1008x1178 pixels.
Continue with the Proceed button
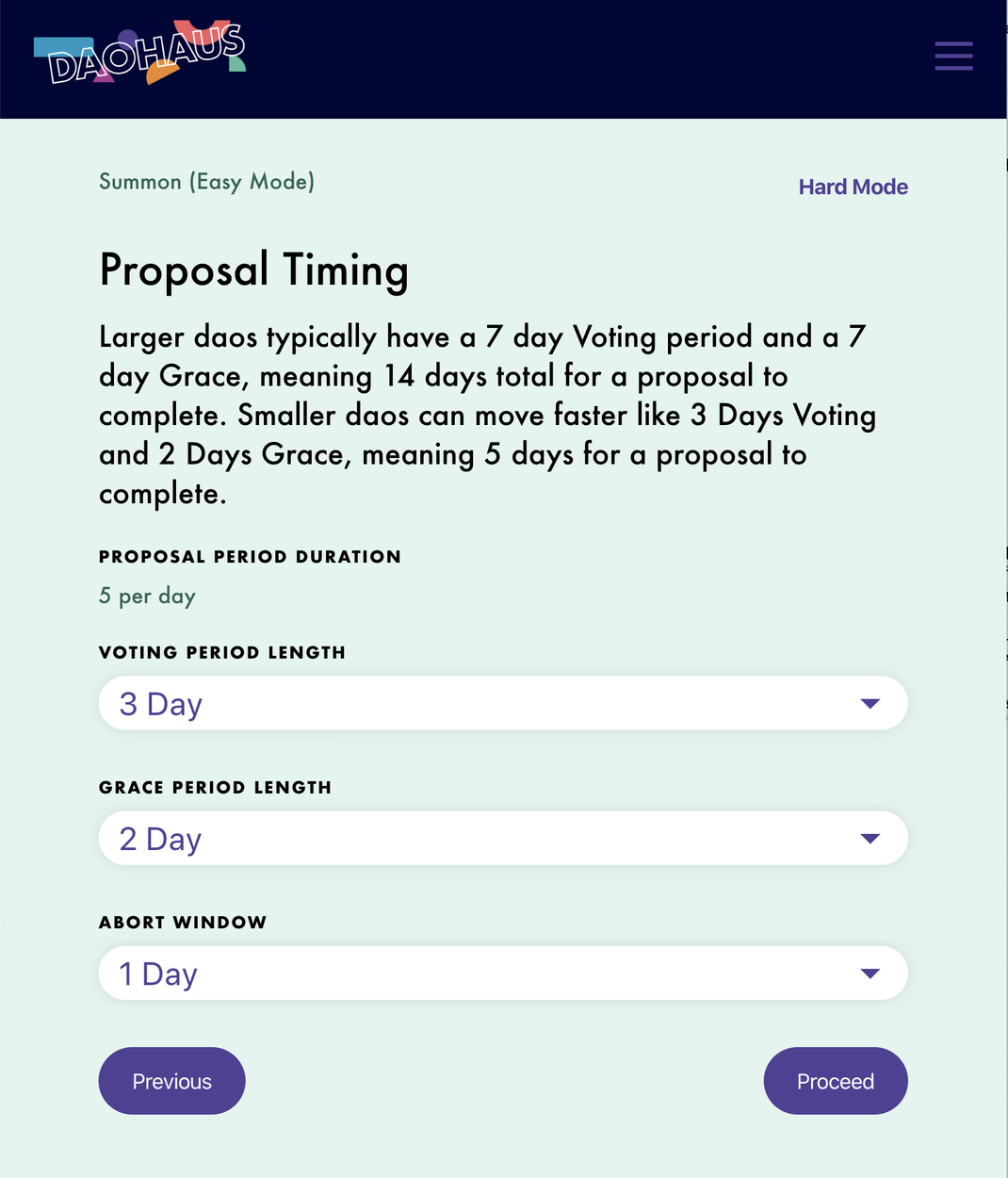[x=836, y=1081]
